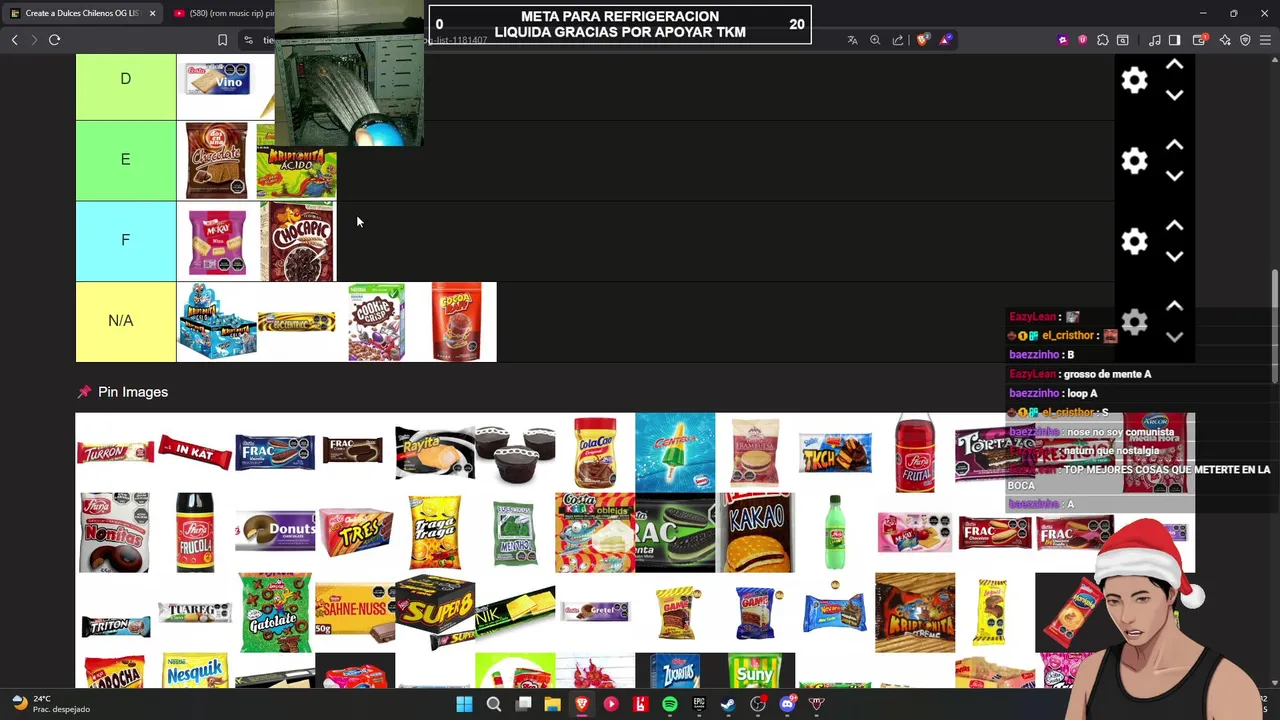This screenshot has width=1280, height=720.
Task: Select the yellow-green D tier label
Action: (126, 79)
